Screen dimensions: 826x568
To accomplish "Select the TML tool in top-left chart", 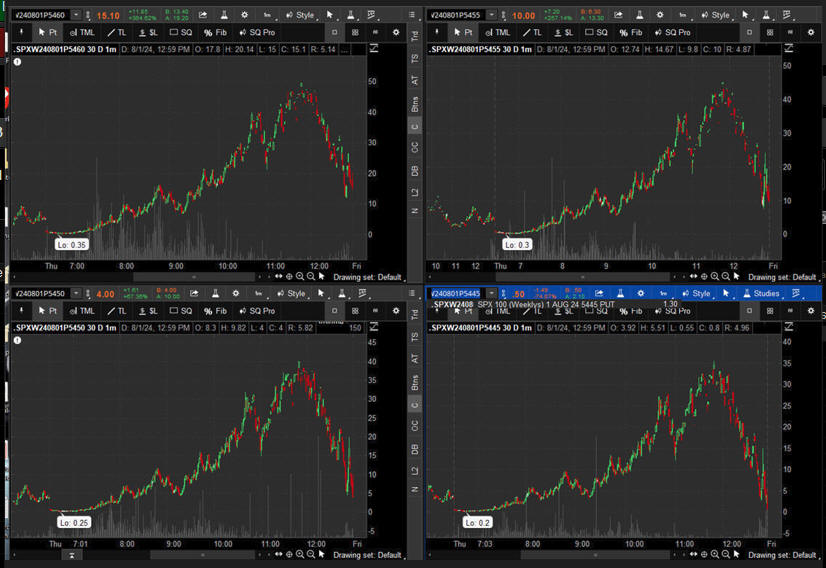I will (x=82, y=32).
